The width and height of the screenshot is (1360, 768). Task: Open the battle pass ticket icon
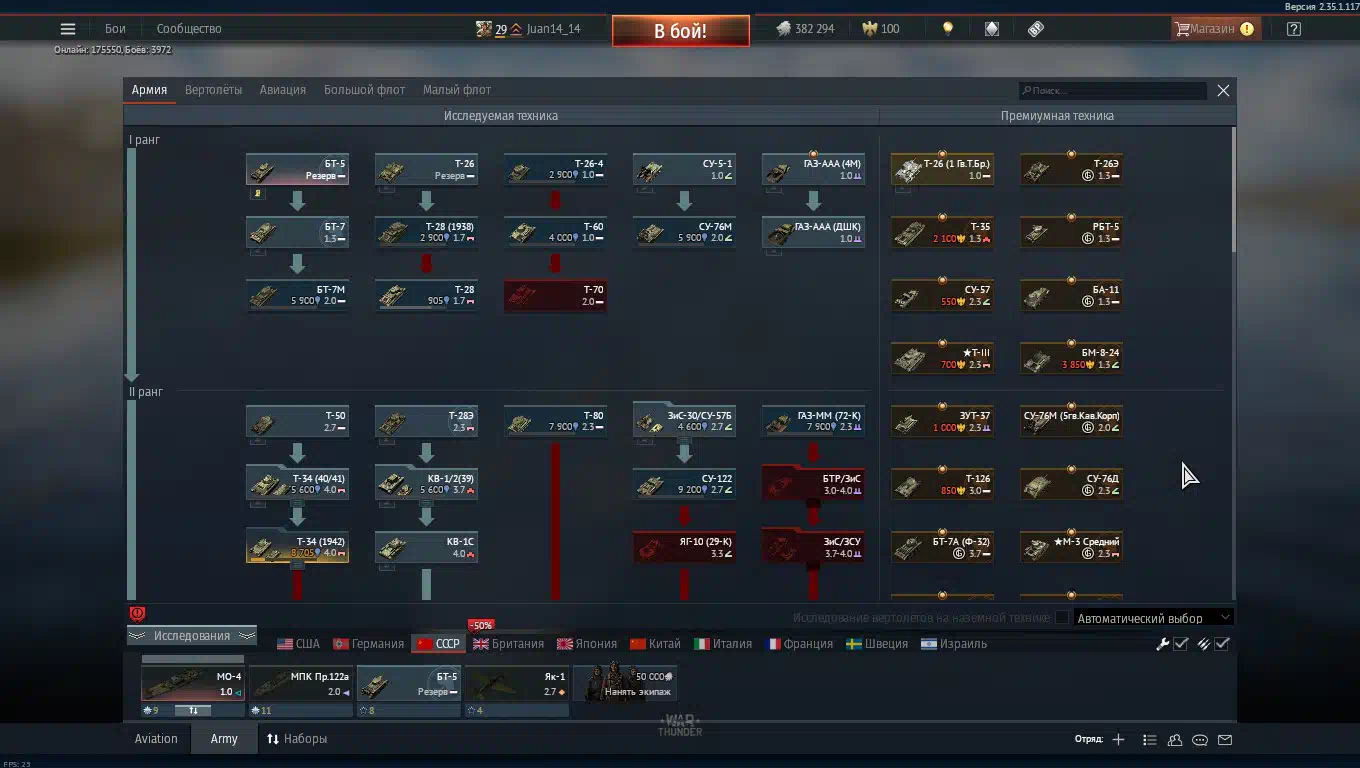click(x=1036, y=29)
